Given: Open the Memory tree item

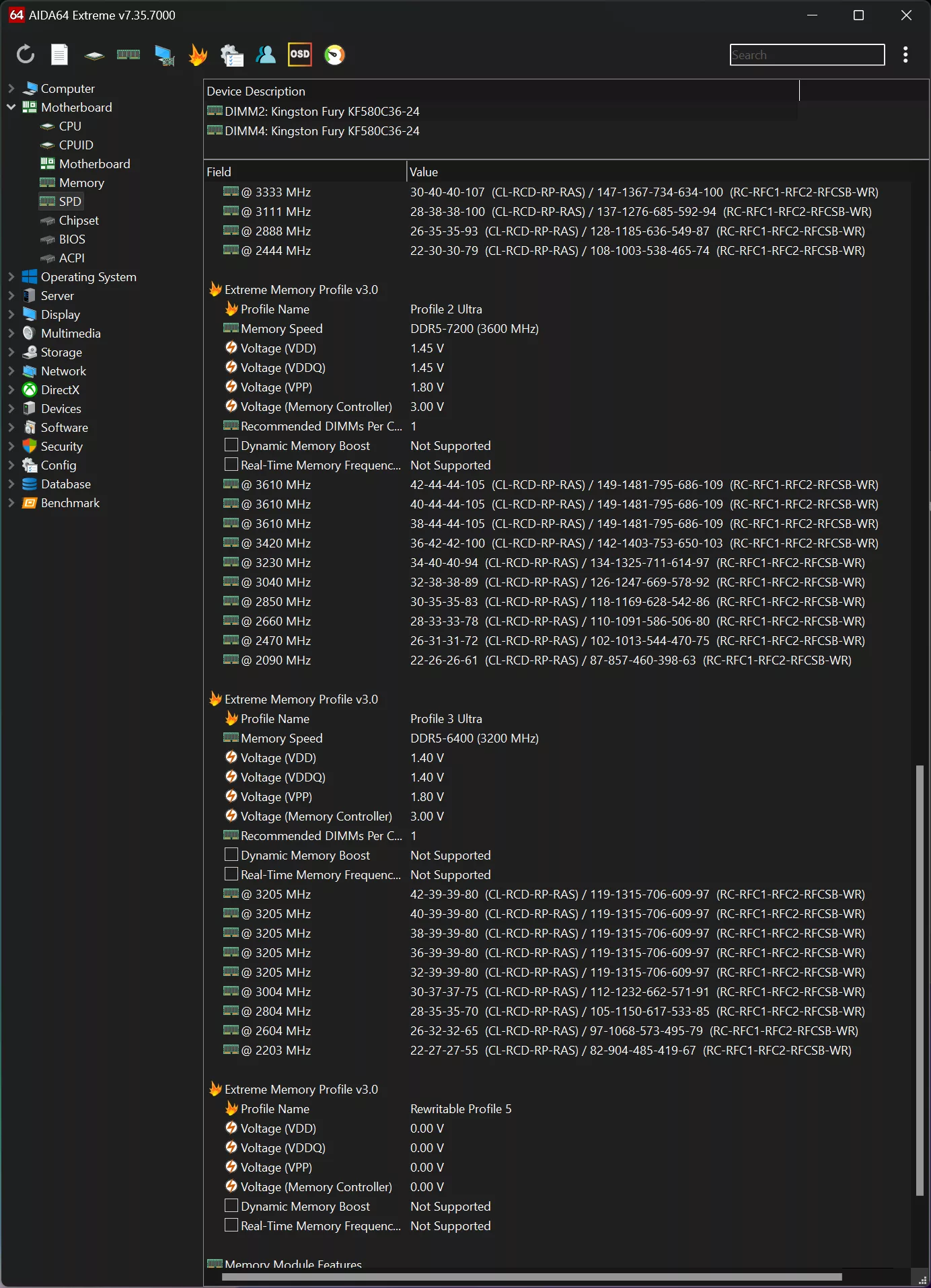Looking at the screenshot, I should click(81, 183).
